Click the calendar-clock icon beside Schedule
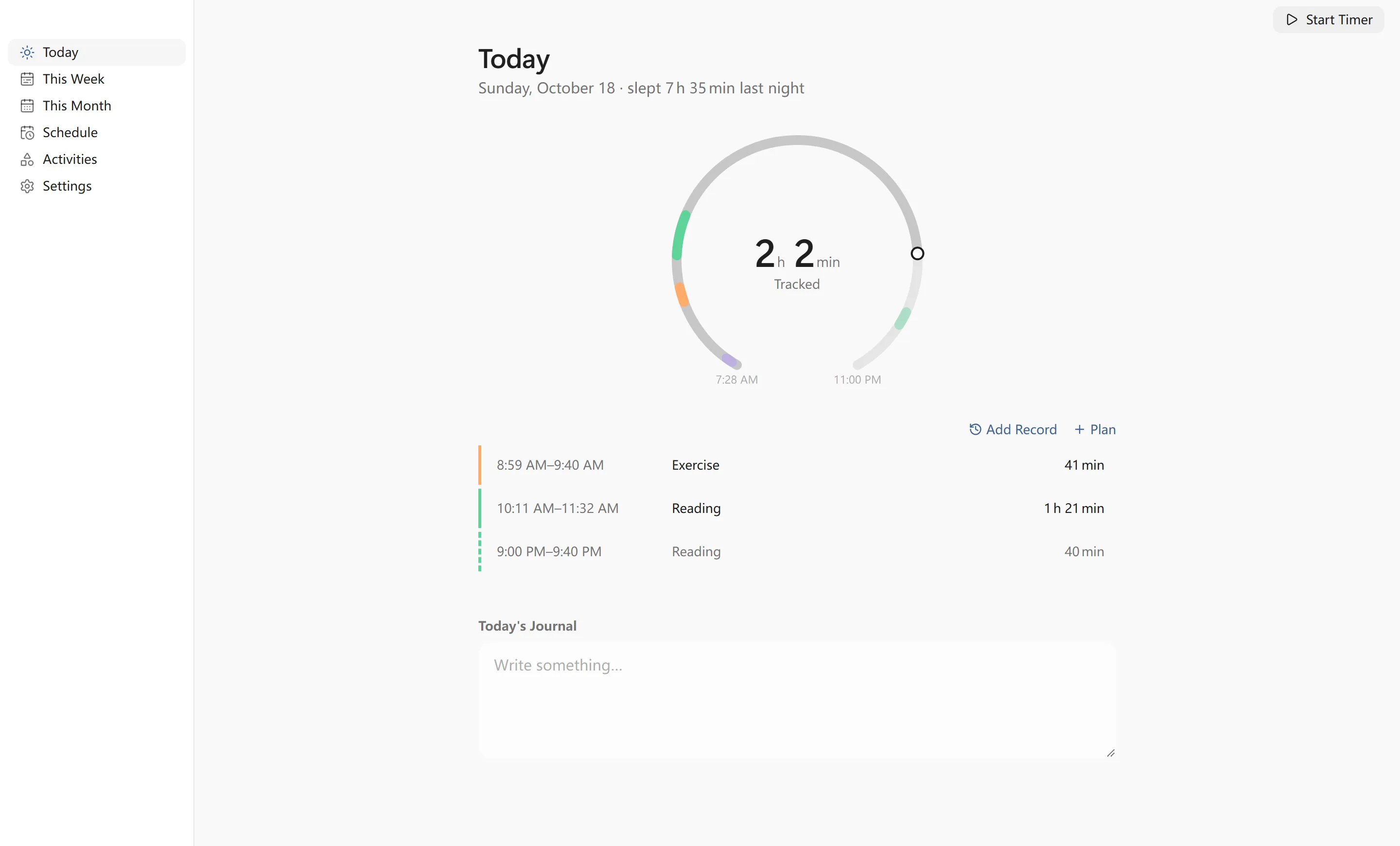This screenshot has height=846, width=1400. click(27, 132)
